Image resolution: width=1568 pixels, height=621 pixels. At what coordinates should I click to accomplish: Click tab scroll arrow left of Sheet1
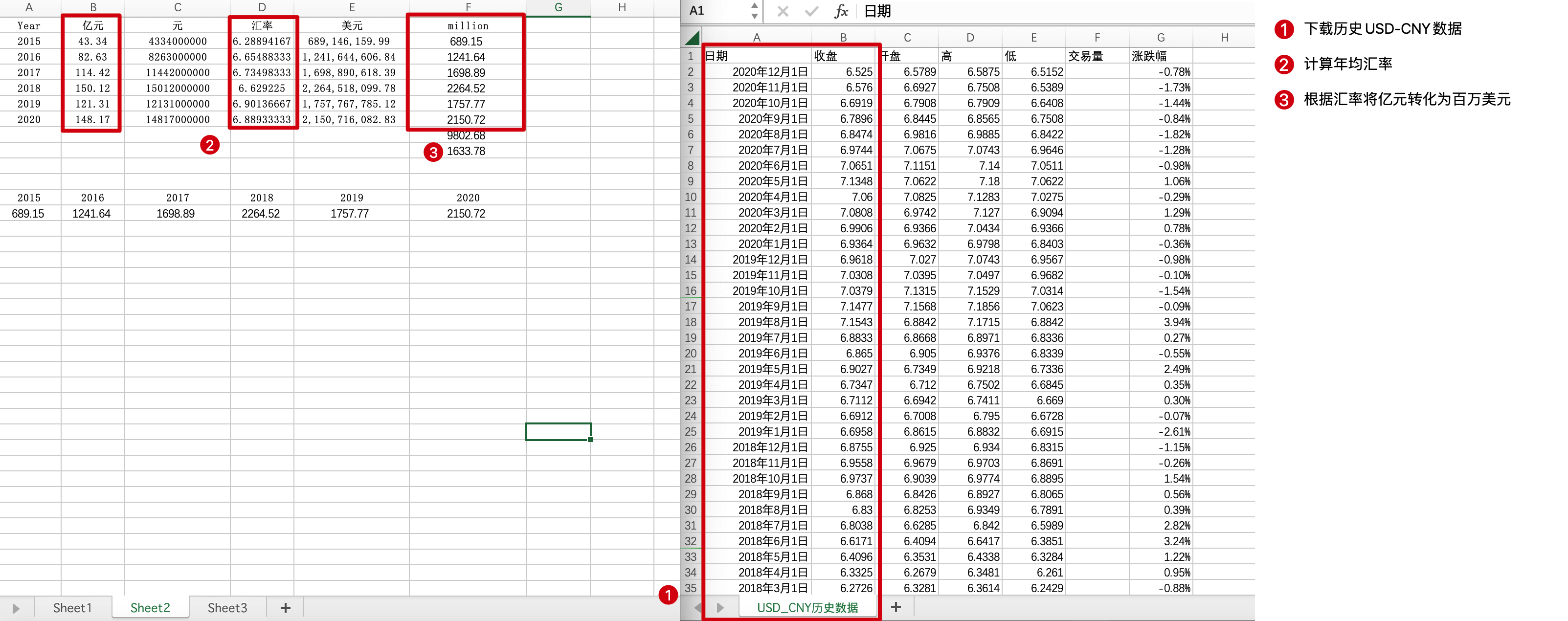[x=16, y=608]
